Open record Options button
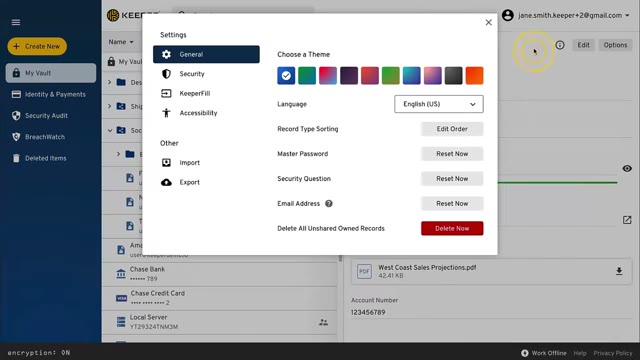This screenshot has height=360, width=640. pos(615,45)
